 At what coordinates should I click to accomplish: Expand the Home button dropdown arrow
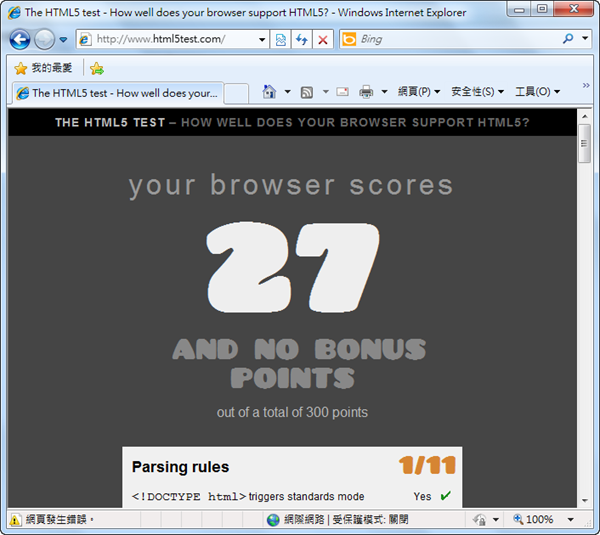[287, 92]
